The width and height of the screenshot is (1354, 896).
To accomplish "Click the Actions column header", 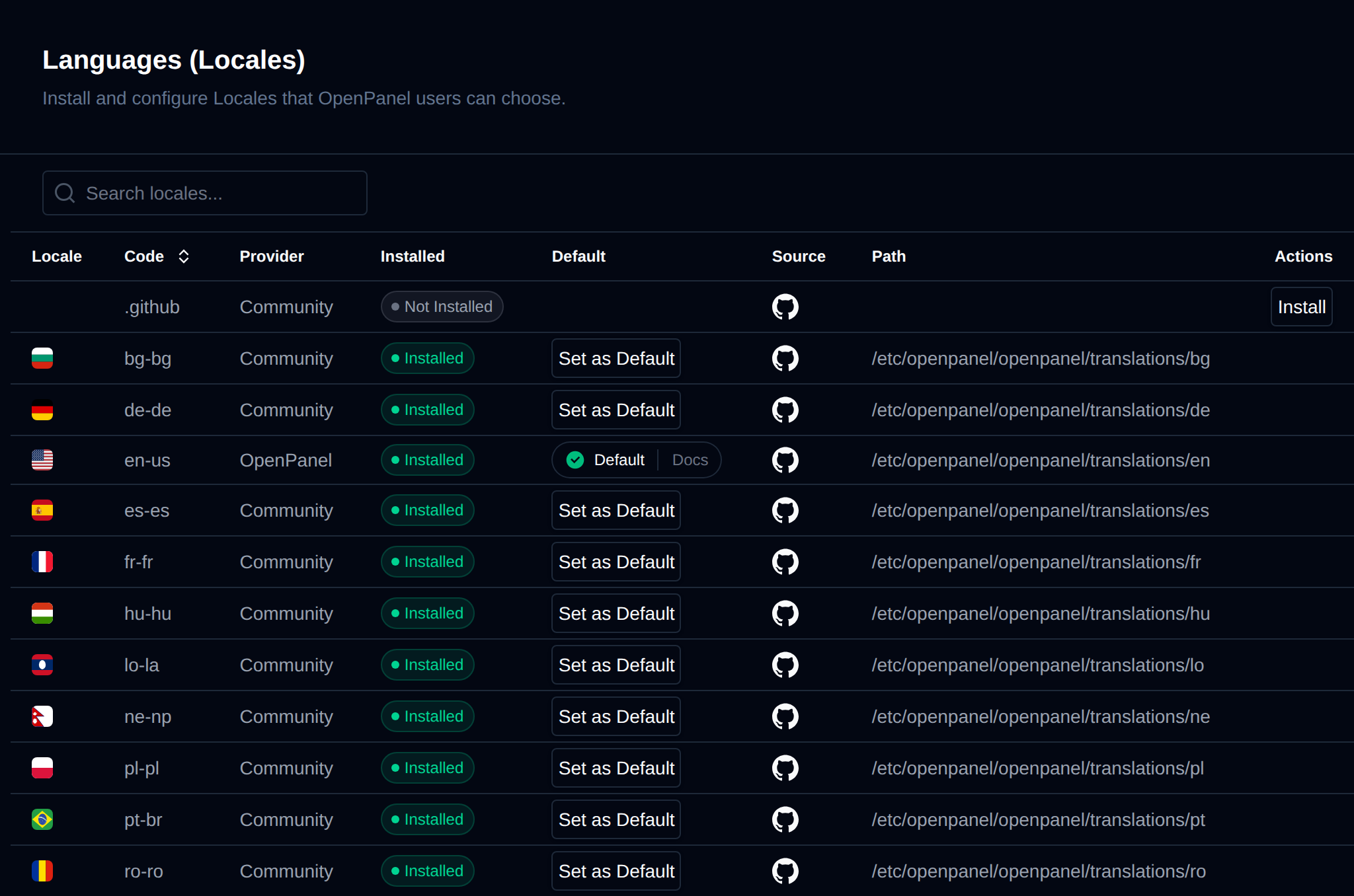I will tap(1303, 256).
